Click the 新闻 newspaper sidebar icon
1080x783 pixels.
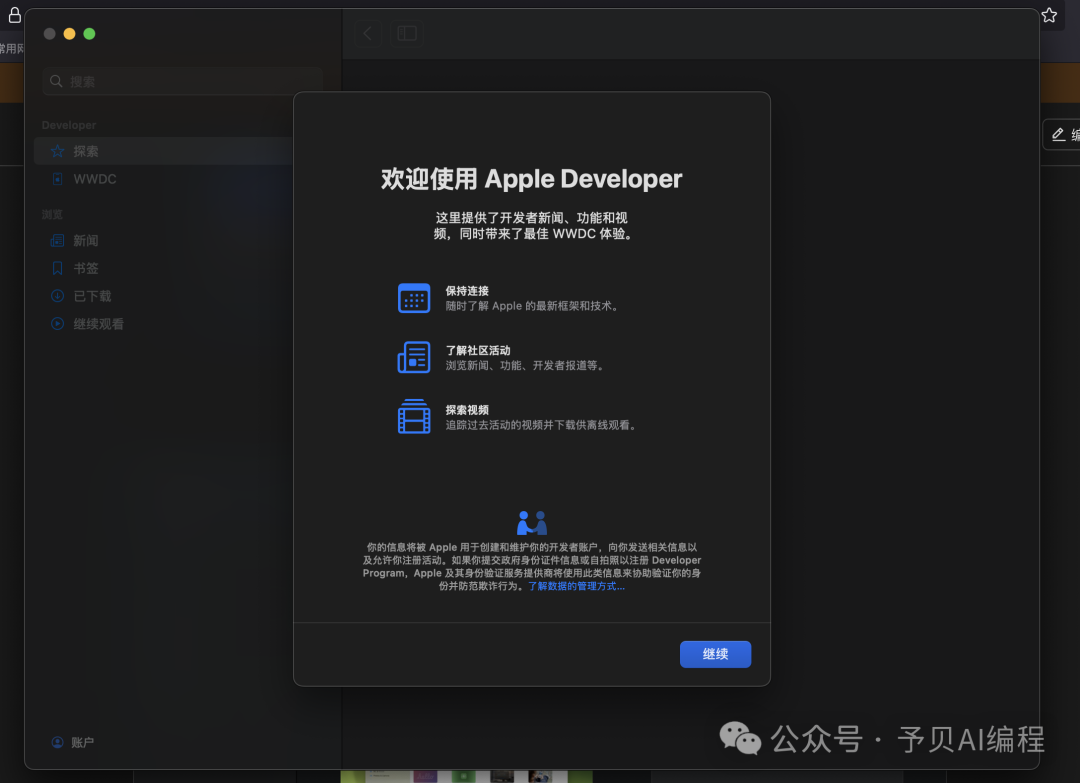point(58,241)
